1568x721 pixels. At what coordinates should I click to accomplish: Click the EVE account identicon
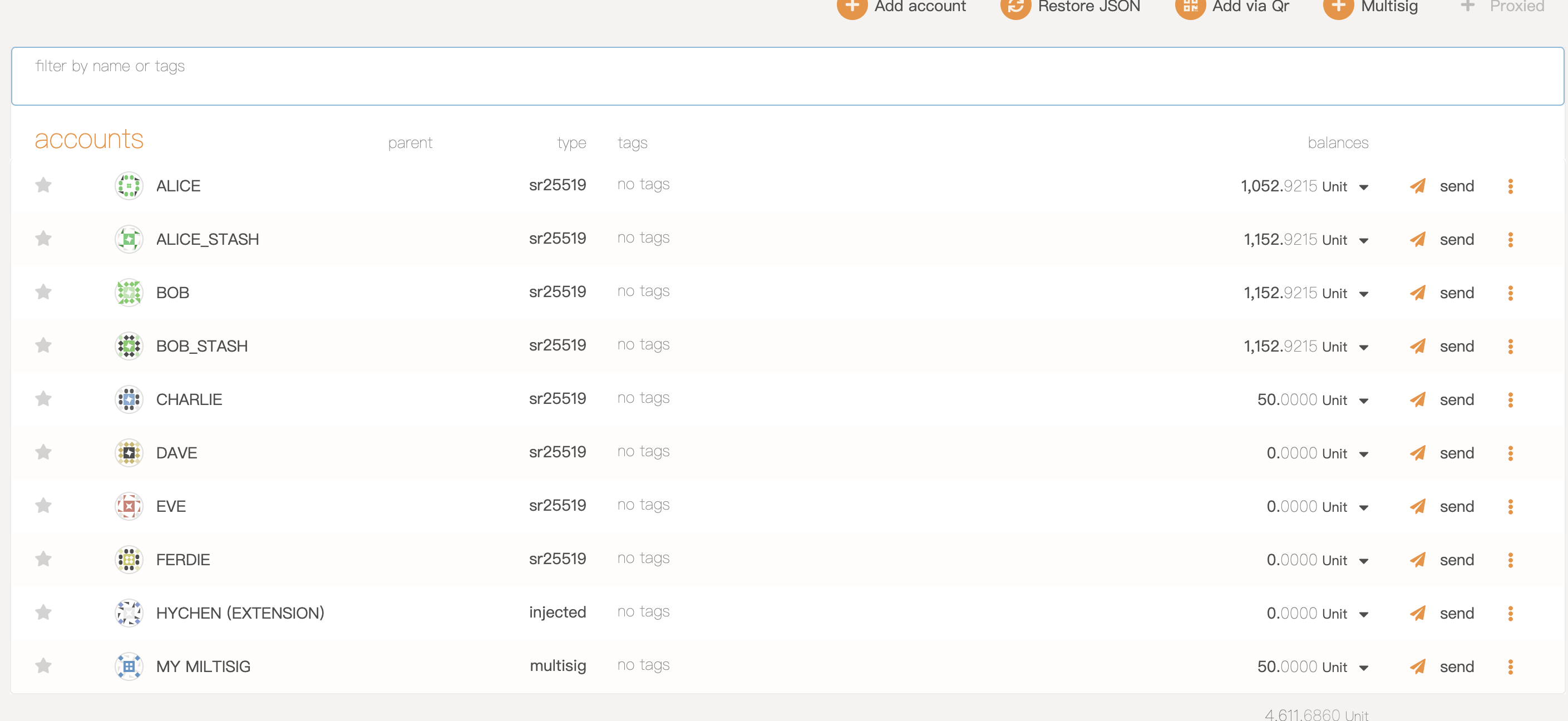coord(129,506)
